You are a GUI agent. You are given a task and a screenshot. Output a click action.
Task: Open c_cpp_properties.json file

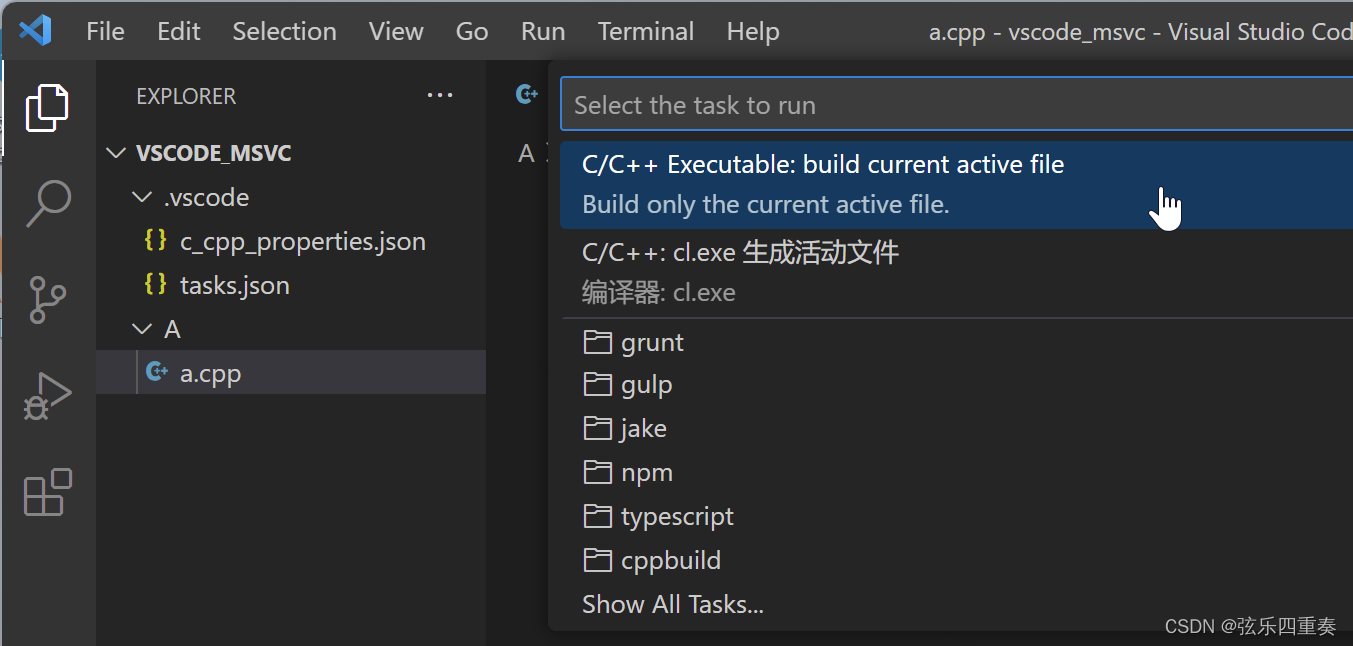click(x=302, y=241)
